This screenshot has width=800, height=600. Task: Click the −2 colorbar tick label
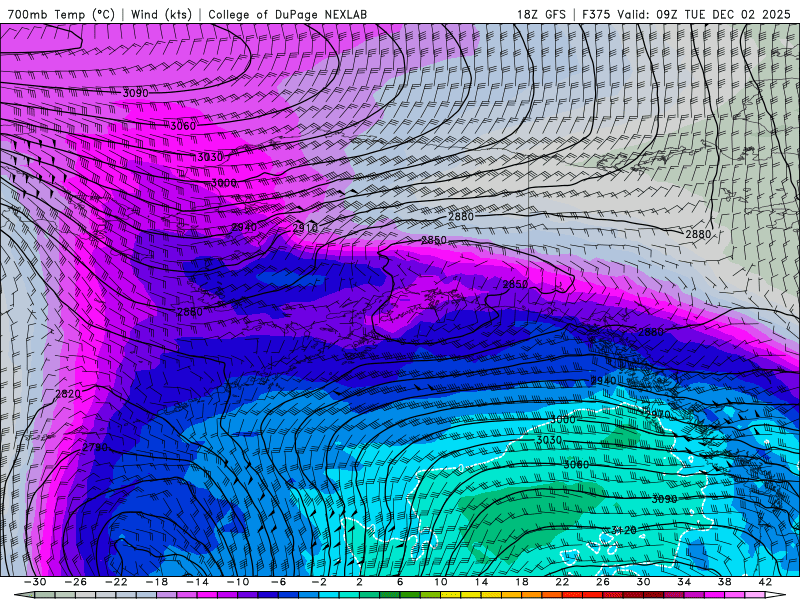point(319,582)
